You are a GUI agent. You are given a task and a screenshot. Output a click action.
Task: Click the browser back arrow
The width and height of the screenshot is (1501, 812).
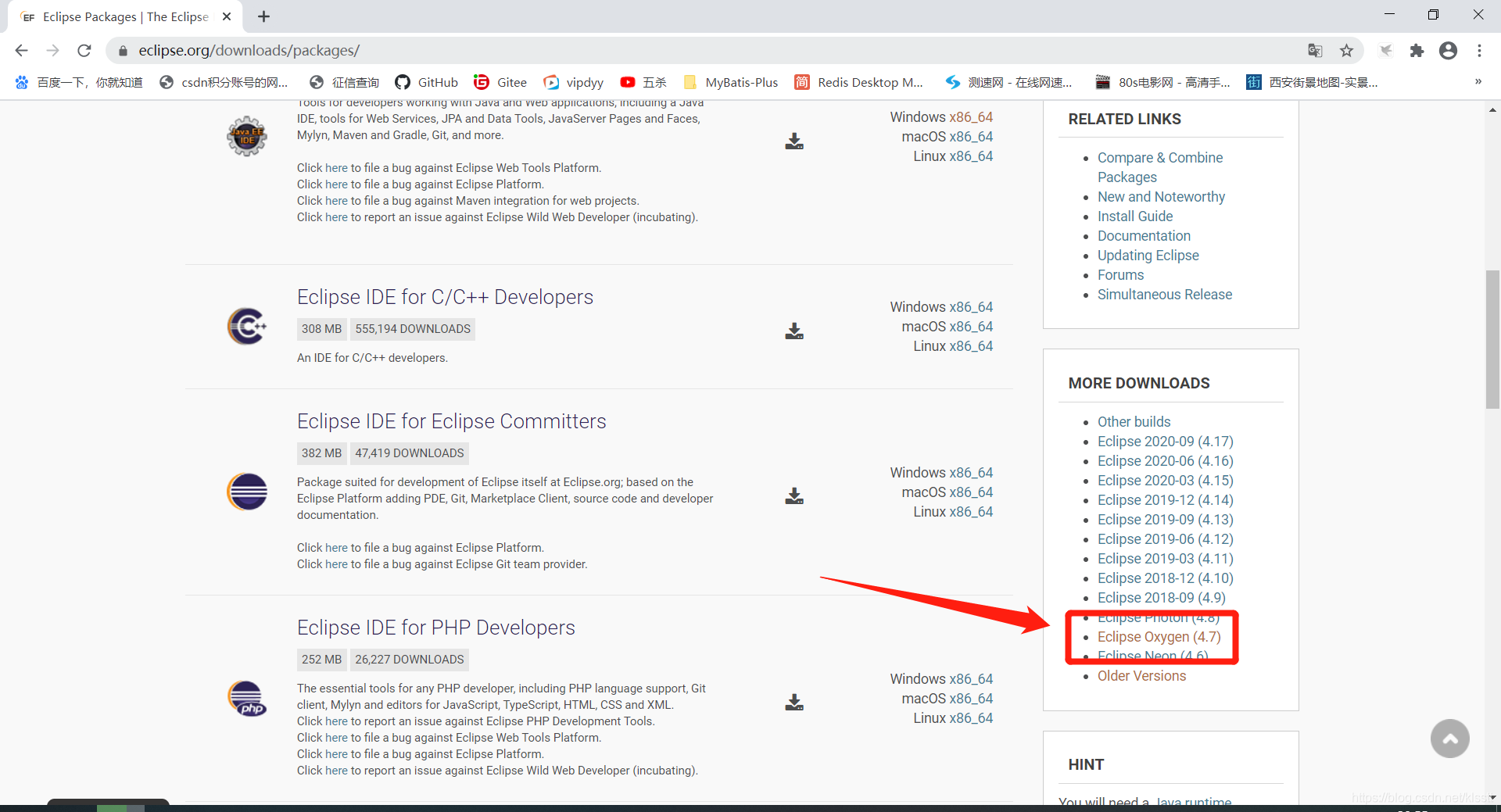point(21,51)
